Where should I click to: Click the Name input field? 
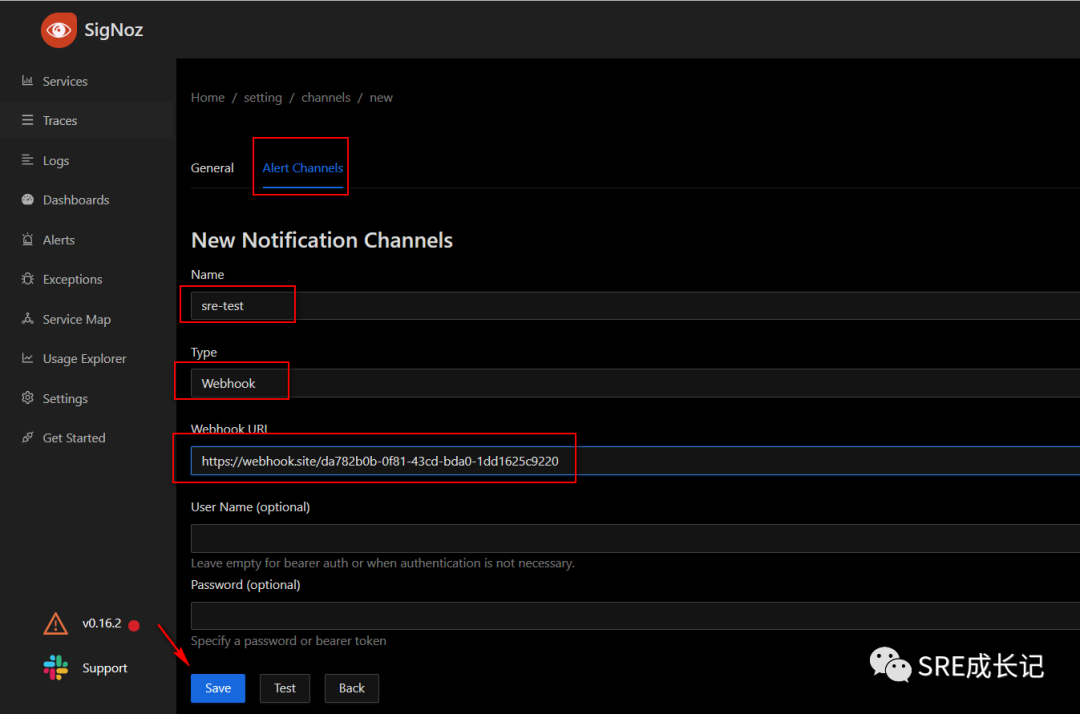pos(635,306)
